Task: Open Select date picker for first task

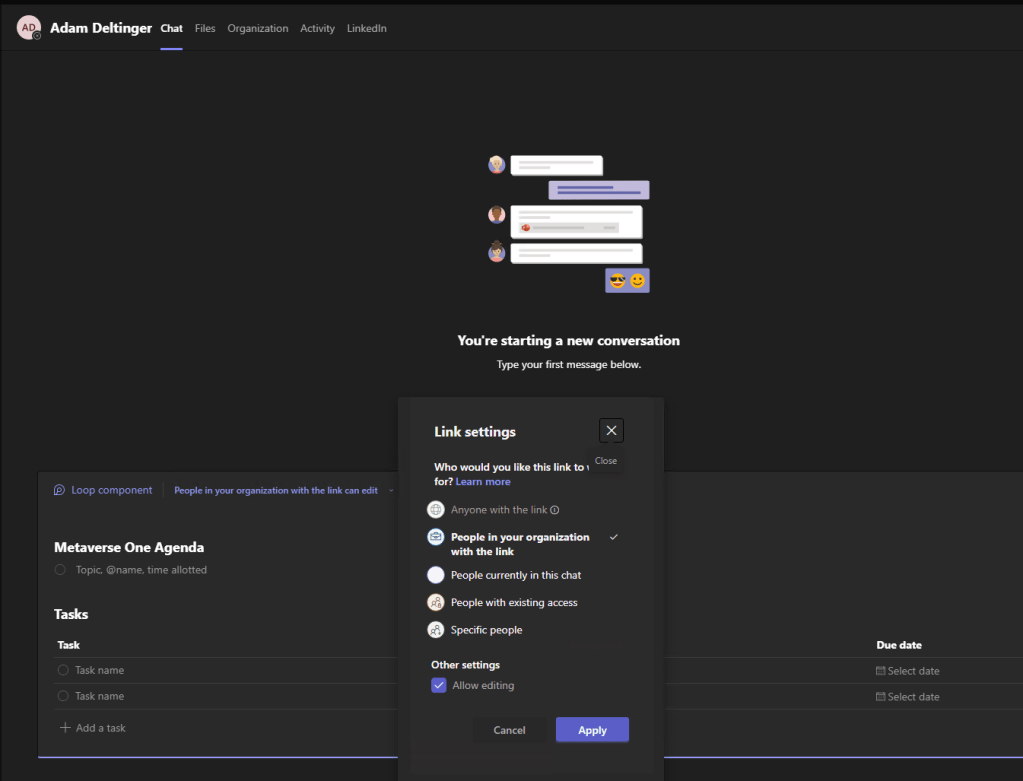Action: [x=908, y=671]
